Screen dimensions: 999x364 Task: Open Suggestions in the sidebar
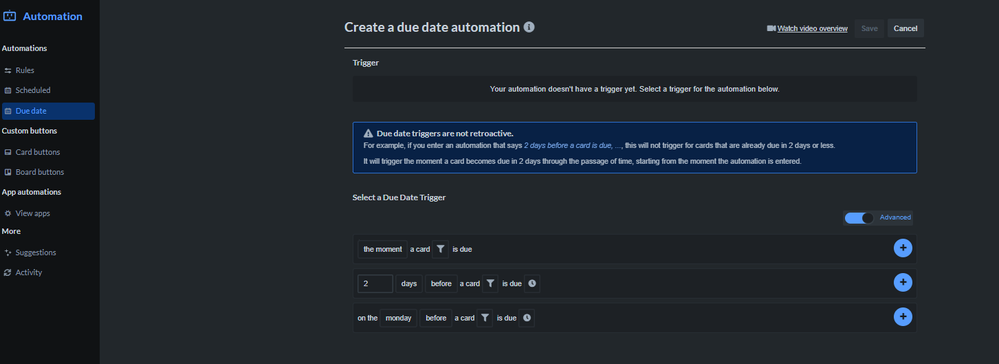pos(48,252)
